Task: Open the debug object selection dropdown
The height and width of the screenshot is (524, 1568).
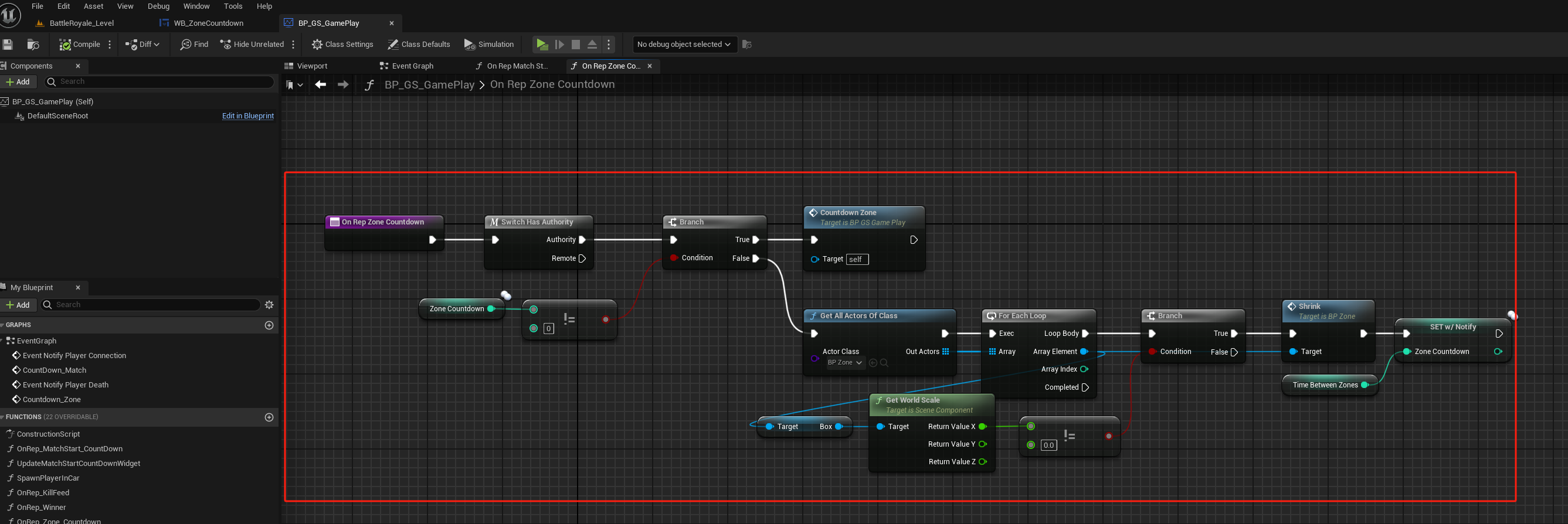Action: coord(684,45)
